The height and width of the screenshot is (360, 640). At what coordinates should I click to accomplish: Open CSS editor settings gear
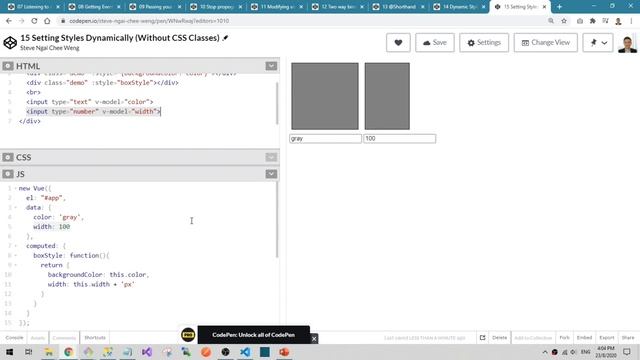click(8, 157)
